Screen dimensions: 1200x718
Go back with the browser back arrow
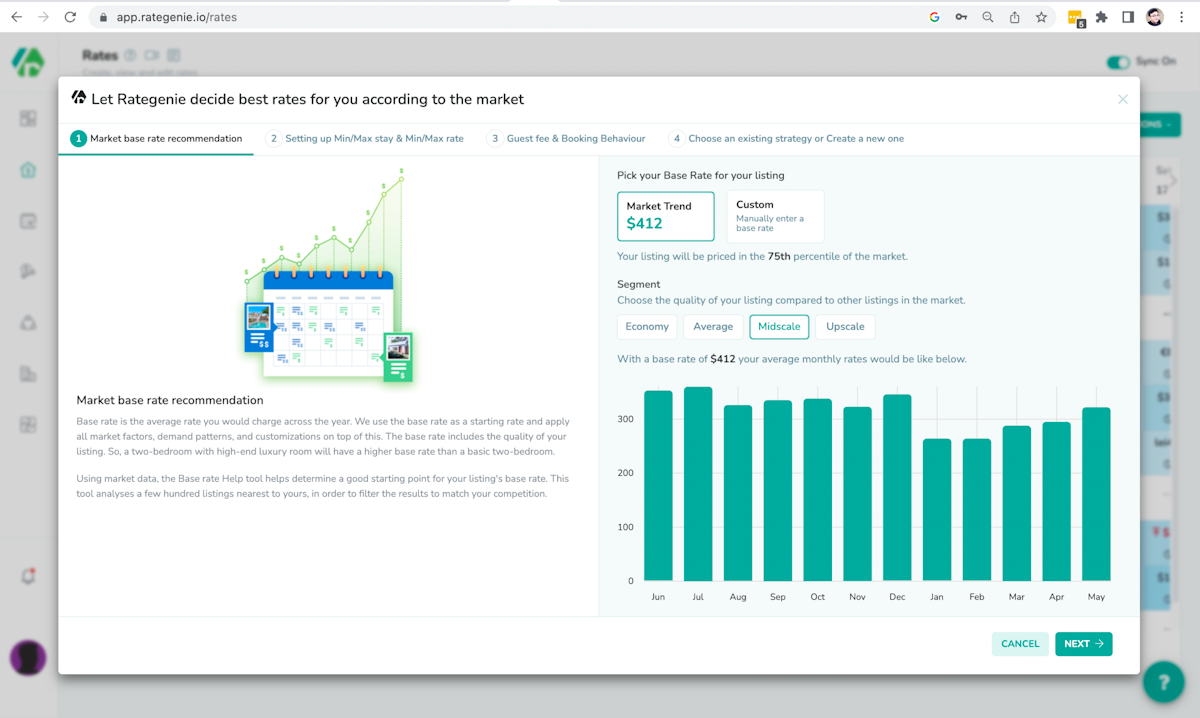(16, 17)
